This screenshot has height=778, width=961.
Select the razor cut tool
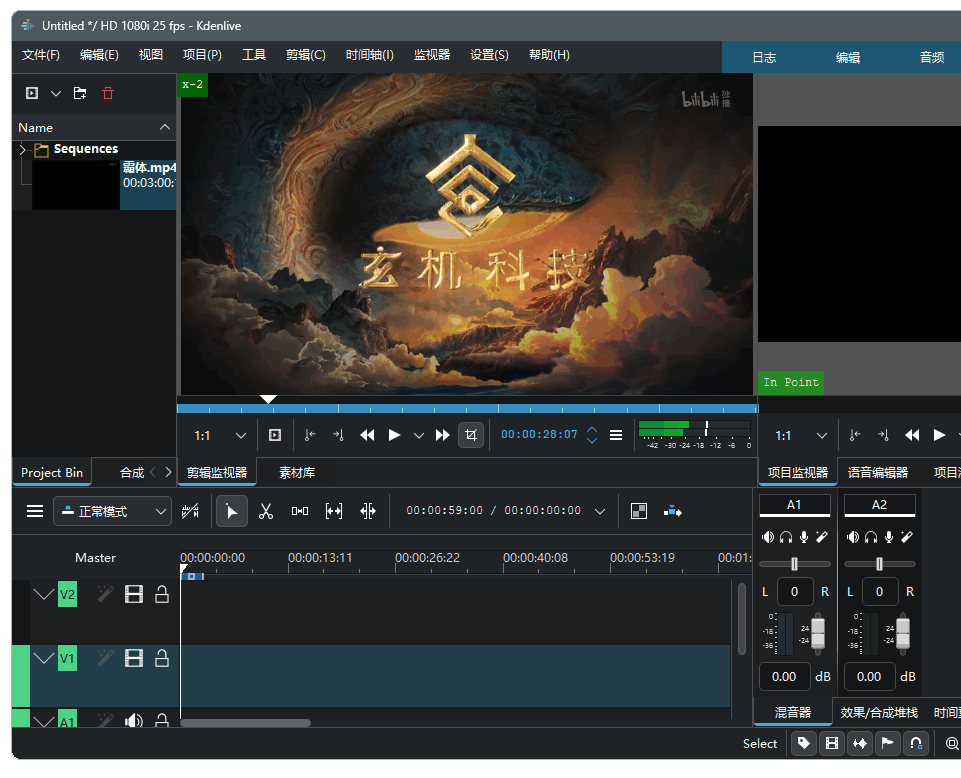(x=266, y=511)
